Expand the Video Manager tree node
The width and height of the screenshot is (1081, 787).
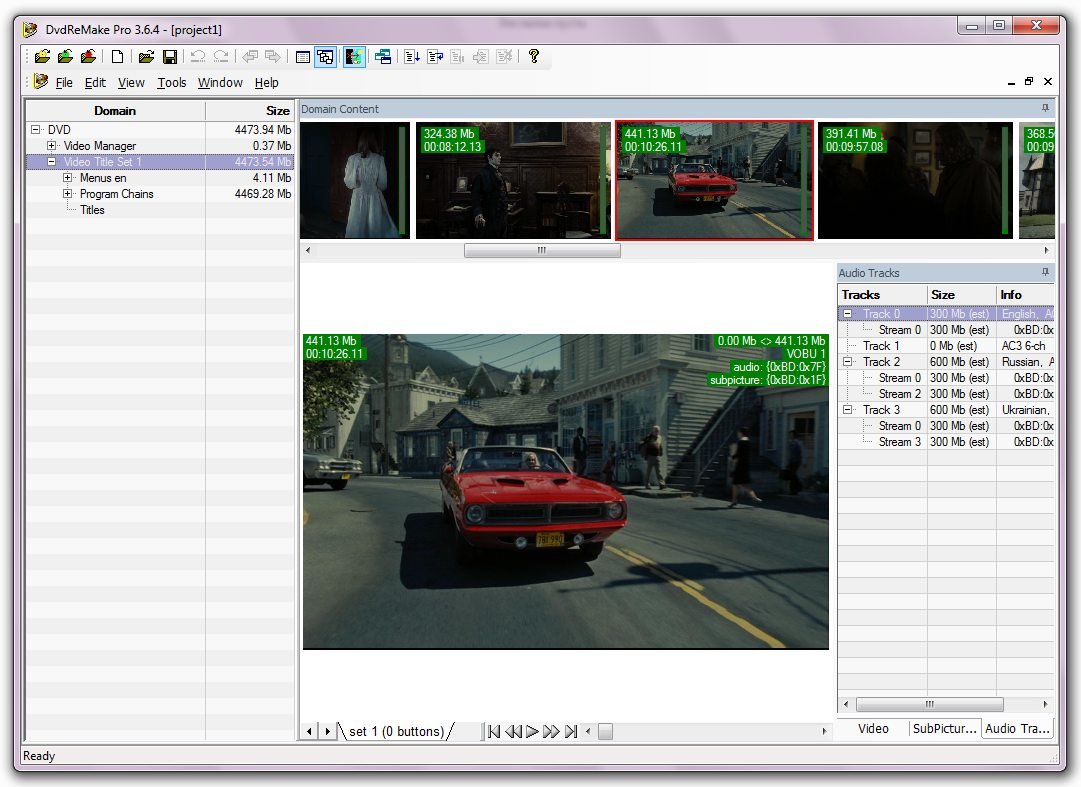click(x=51, y=145)
